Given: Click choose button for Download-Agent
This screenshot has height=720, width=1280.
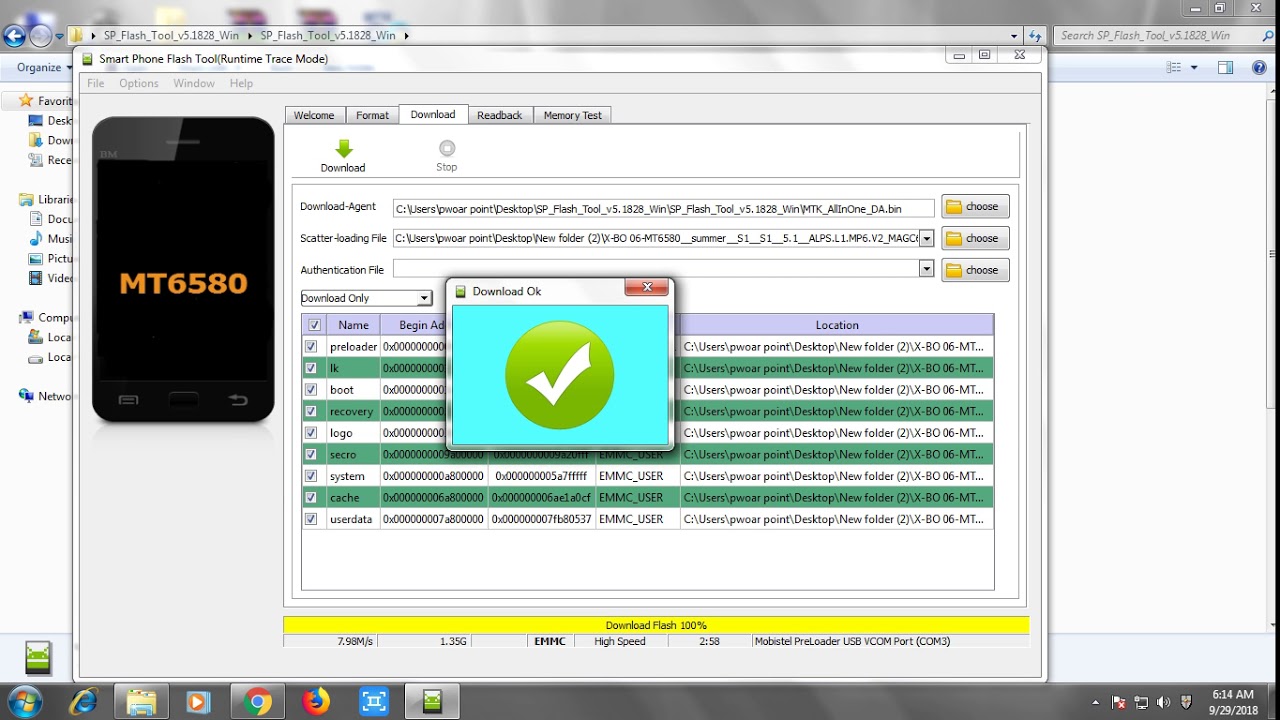Looking at the screenshot, I should 975,207.
